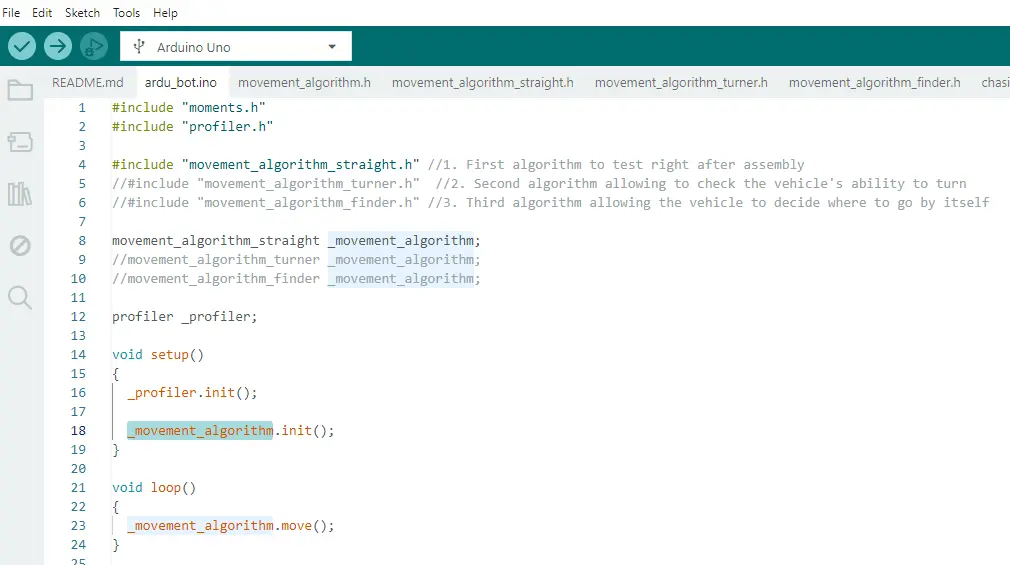Click _movement_algorithm variable on line 8
Screen dimensions: 1010x565
(401, 240)
